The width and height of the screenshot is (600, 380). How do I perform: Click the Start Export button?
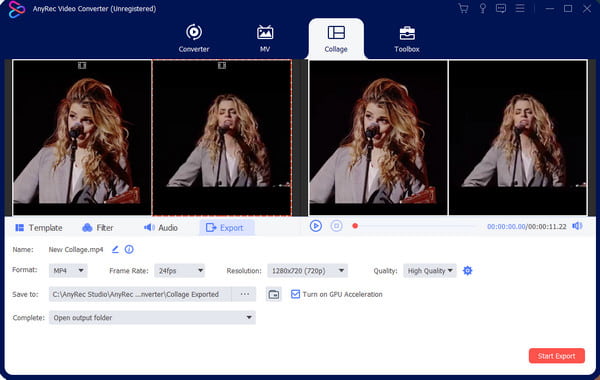point(557,356)
